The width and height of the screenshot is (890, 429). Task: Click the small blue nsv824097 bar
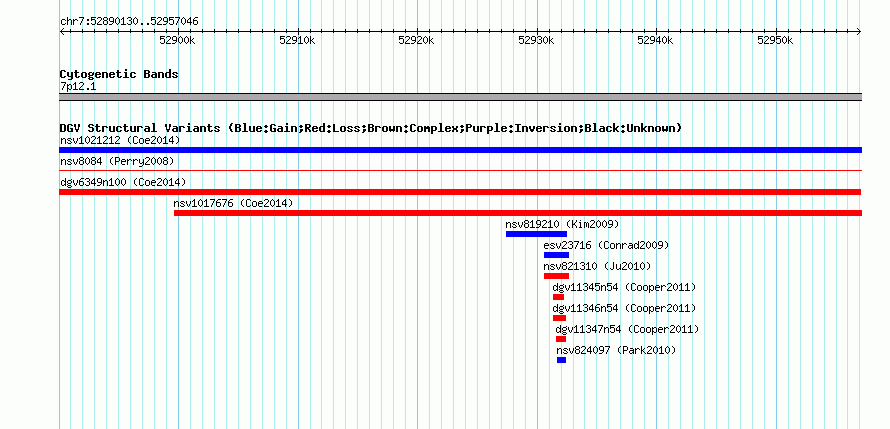coord(561,360)
